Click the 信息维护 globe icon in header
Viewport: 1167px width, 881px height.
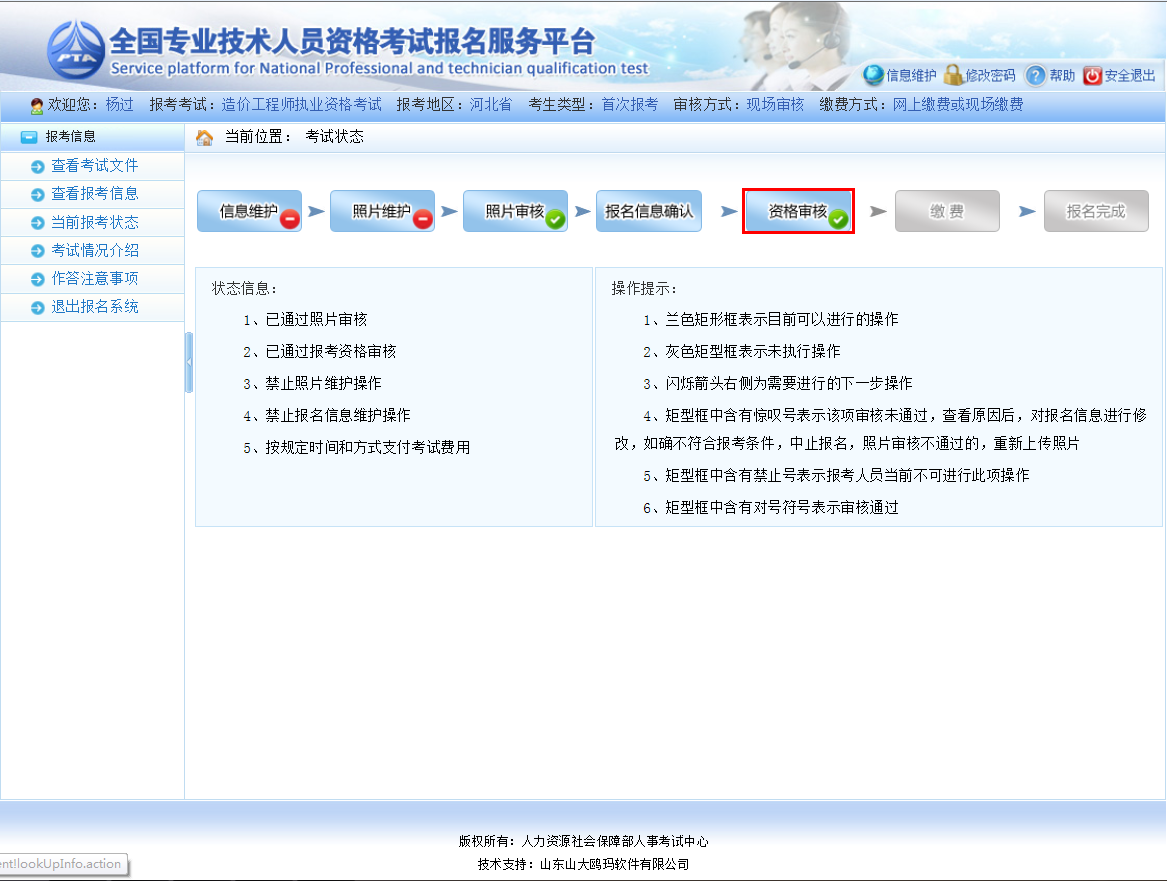[x=874, y=75]
